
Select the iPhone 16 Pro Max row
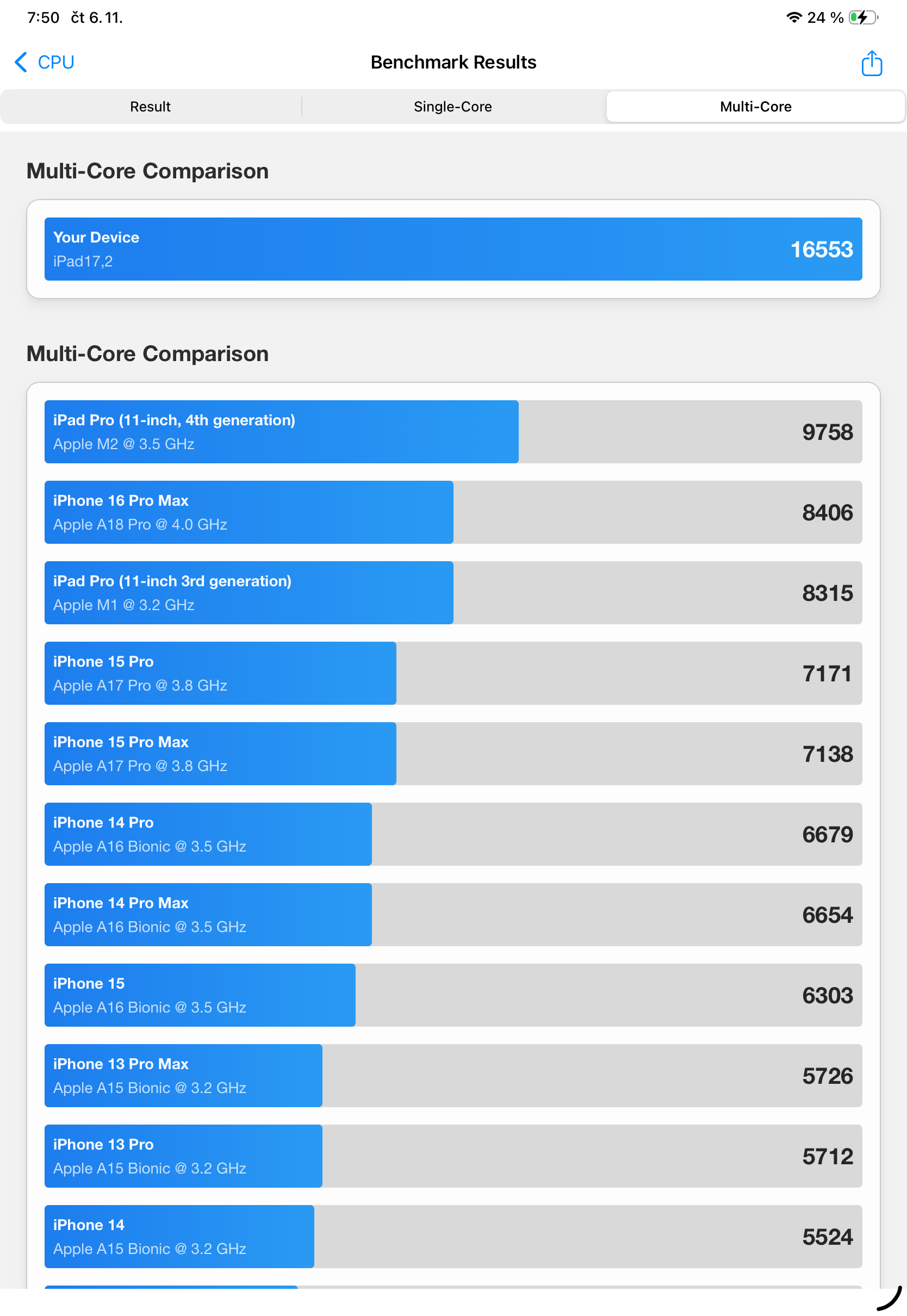[x=453, y=513]
